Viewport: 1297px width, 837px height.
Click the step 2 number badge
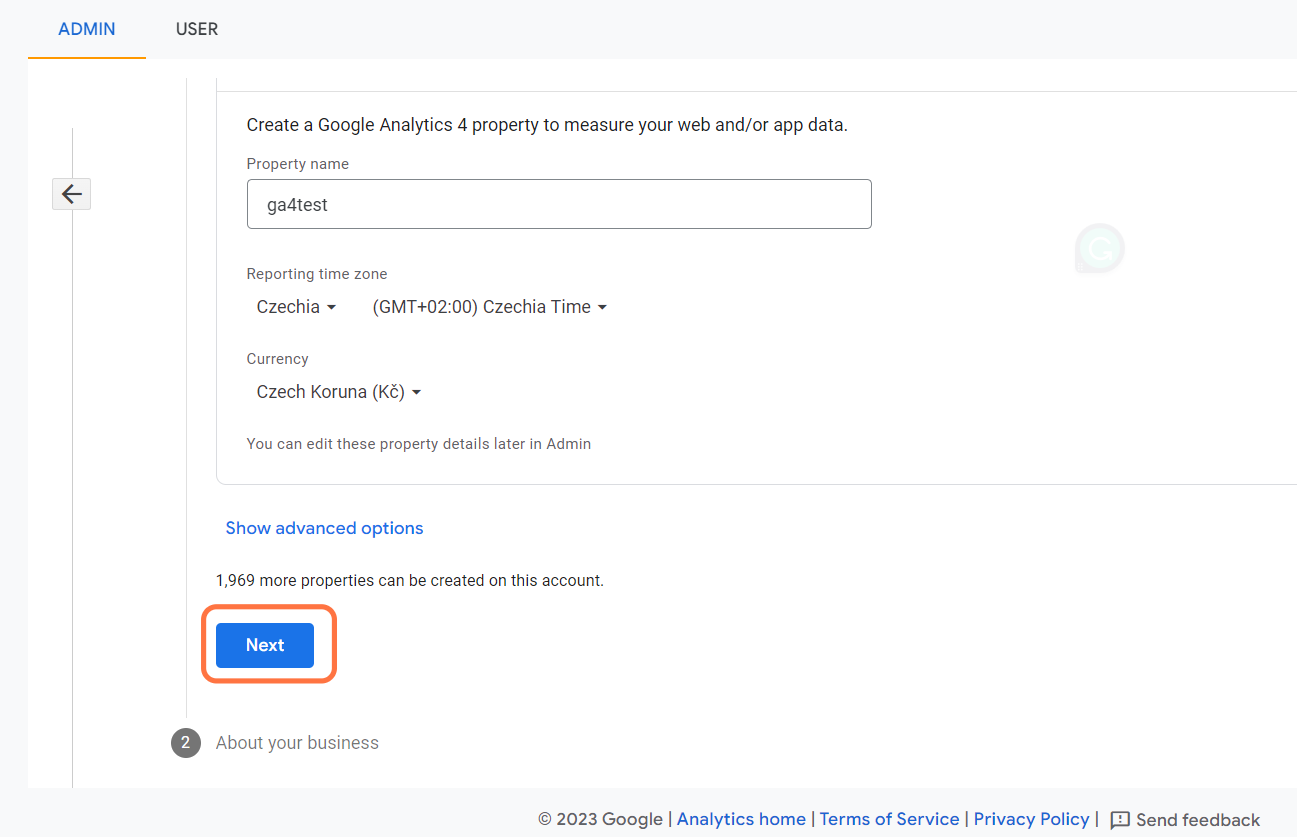[186, 743]
